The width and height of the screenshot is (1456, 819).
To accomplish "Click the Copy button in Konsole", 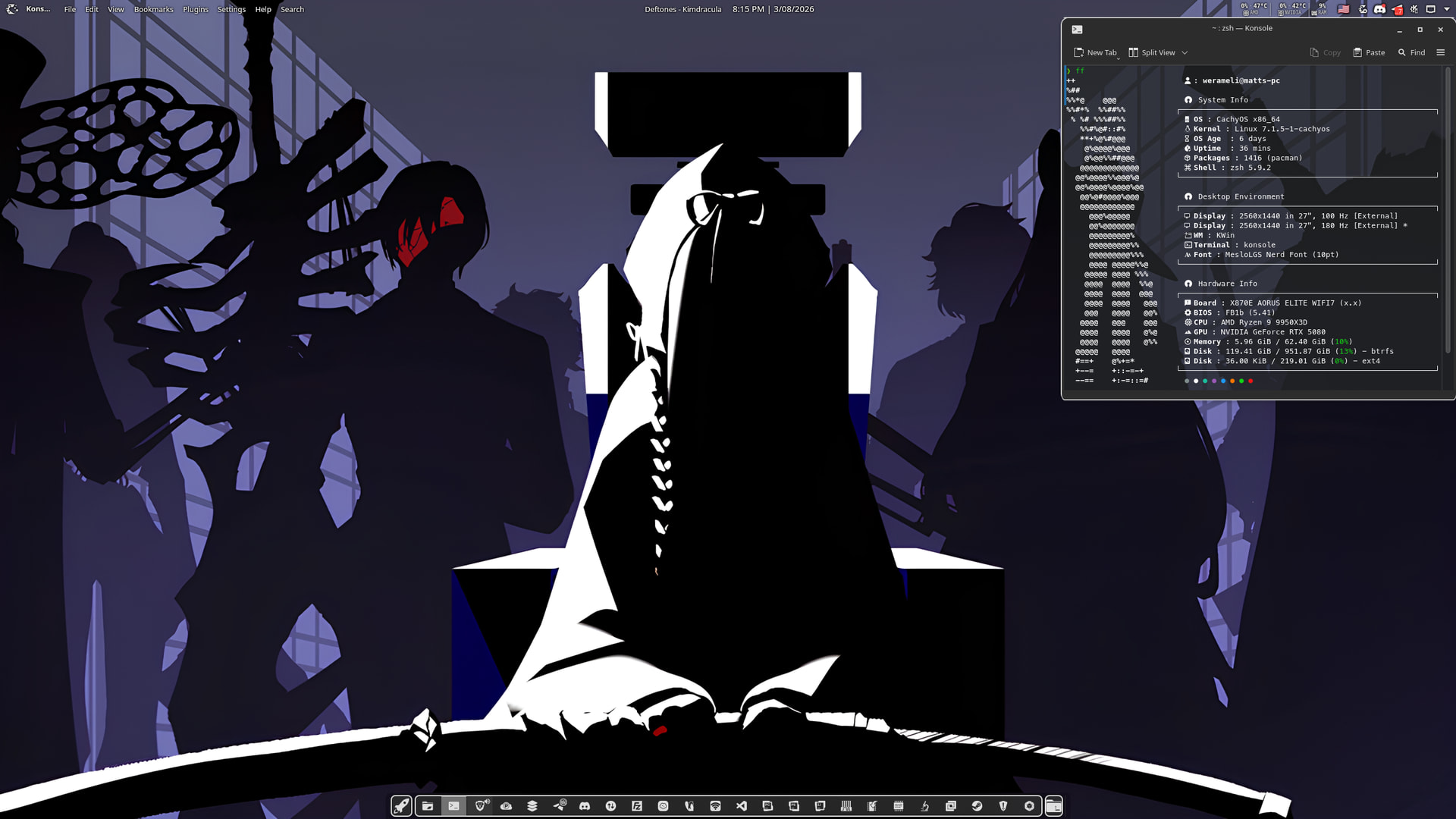I will 1325,52.
